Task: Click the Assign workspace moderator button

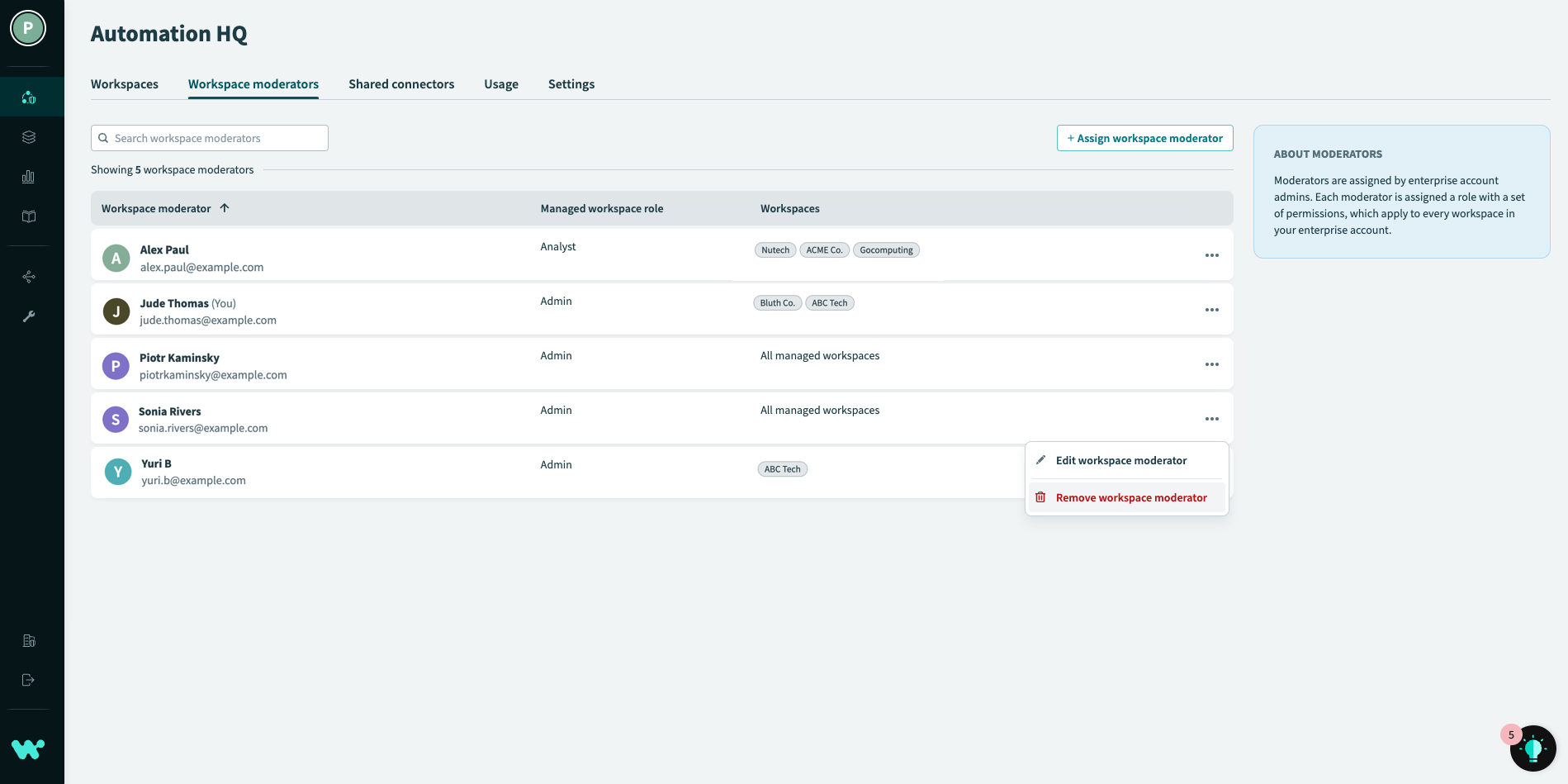Action: point(1144,138)
